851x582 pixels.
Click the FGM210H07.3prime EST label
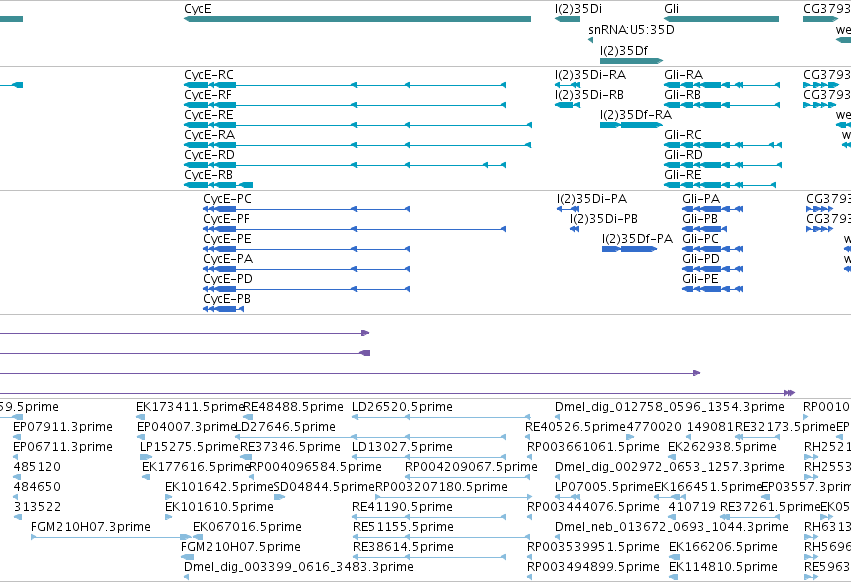pyautogui.click(x=91, y=528)
